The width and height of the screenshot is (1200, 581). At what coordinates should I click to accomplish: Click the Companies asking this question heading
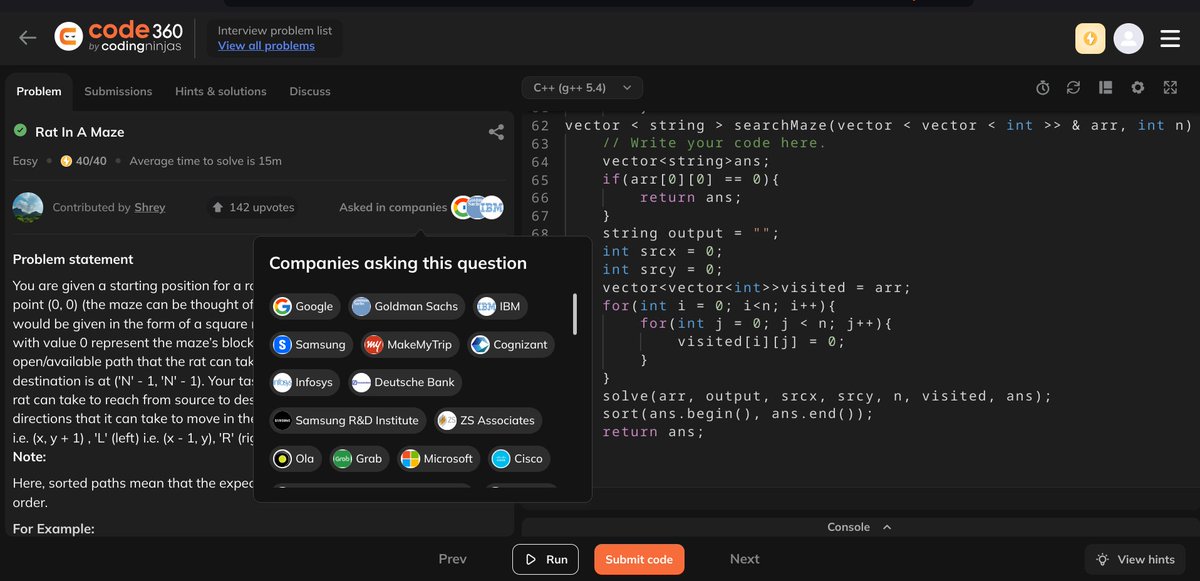[x=398, y=263]
